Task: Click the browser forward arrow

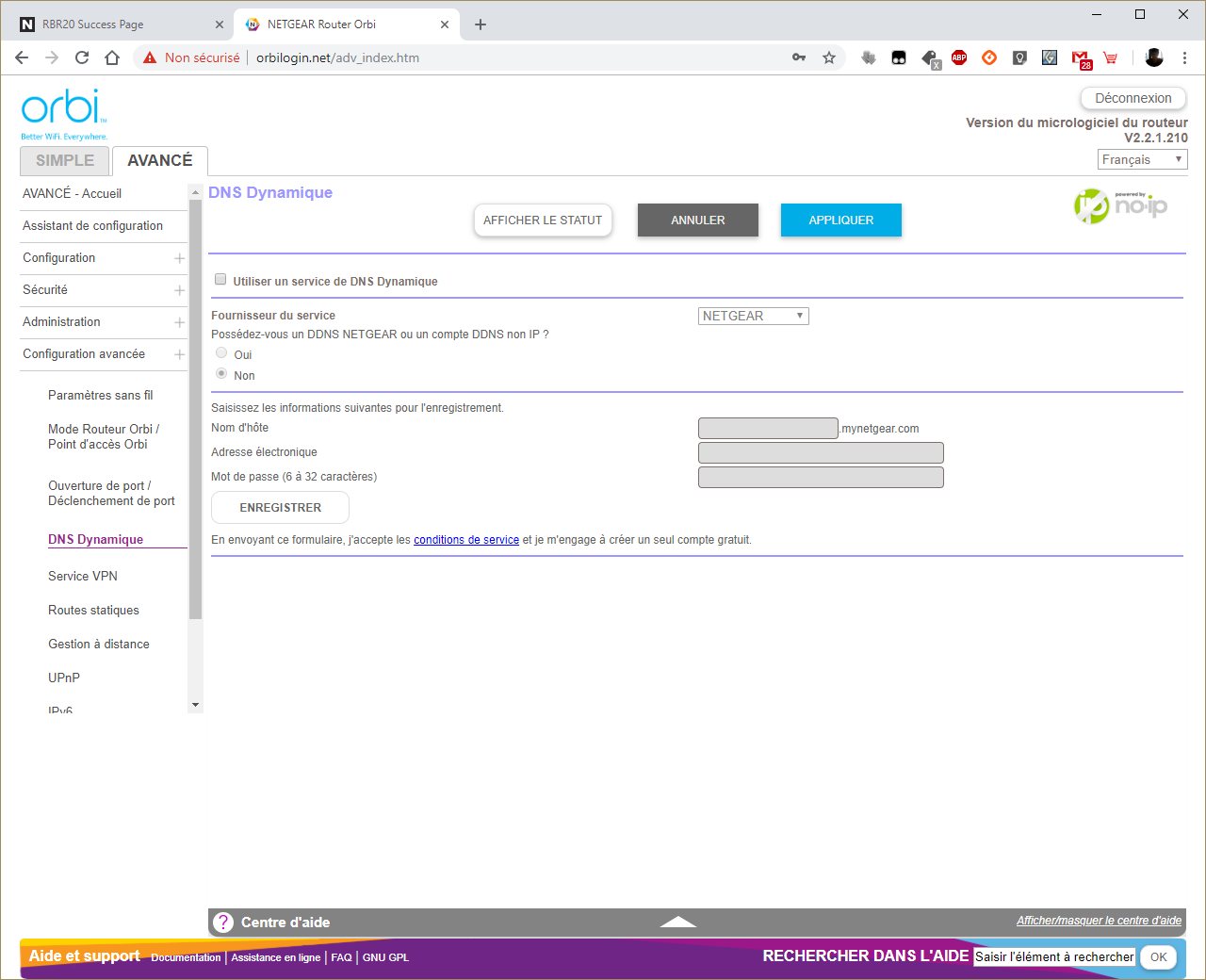Action: (x=52, y=57)
